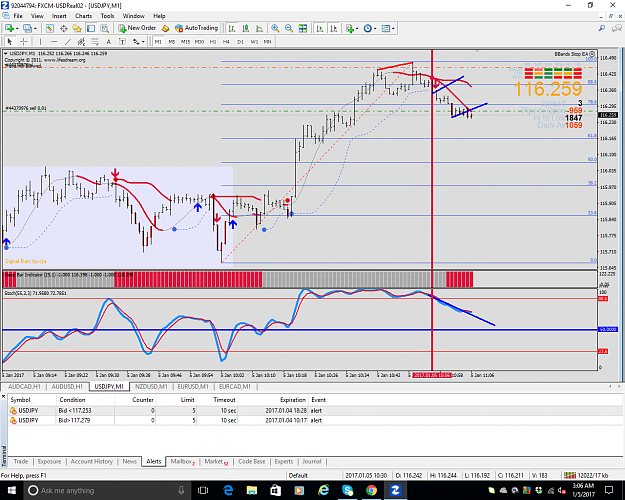The height and width of the screenshot is (500, 625).
Task: Expand the New Chart dropdown arrow
Action: click(x=17, y=28)
